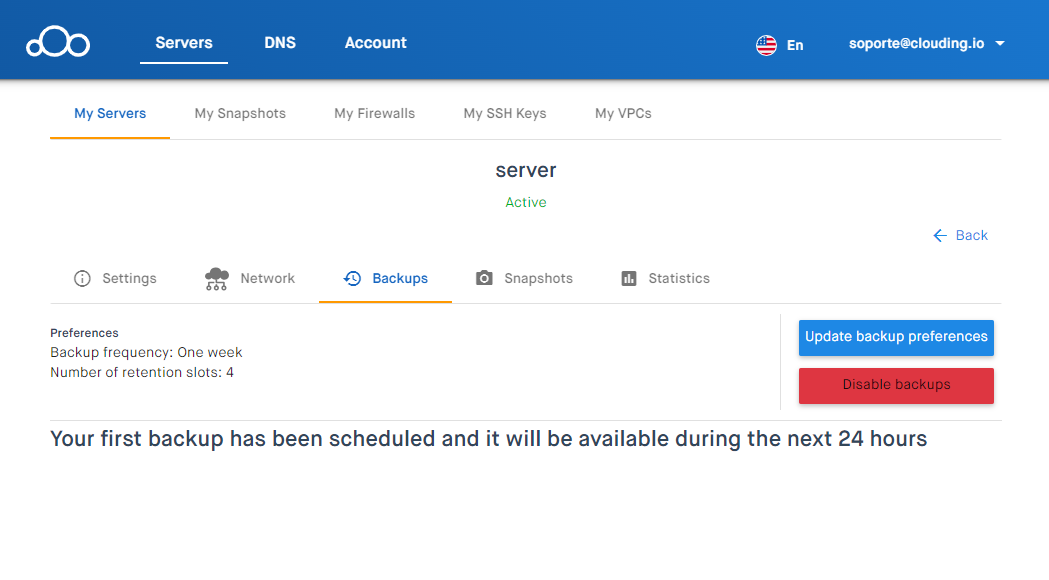Click the Backups history clock icon

[353, 278]
